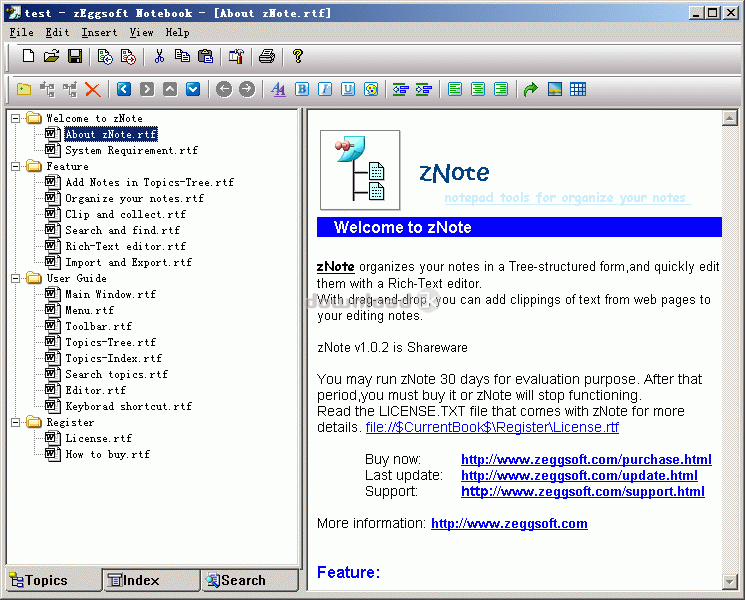The width and height of the screenshot is (746, 600).
Task: Toggle italic formatting
Action: [x=325, y=89]
